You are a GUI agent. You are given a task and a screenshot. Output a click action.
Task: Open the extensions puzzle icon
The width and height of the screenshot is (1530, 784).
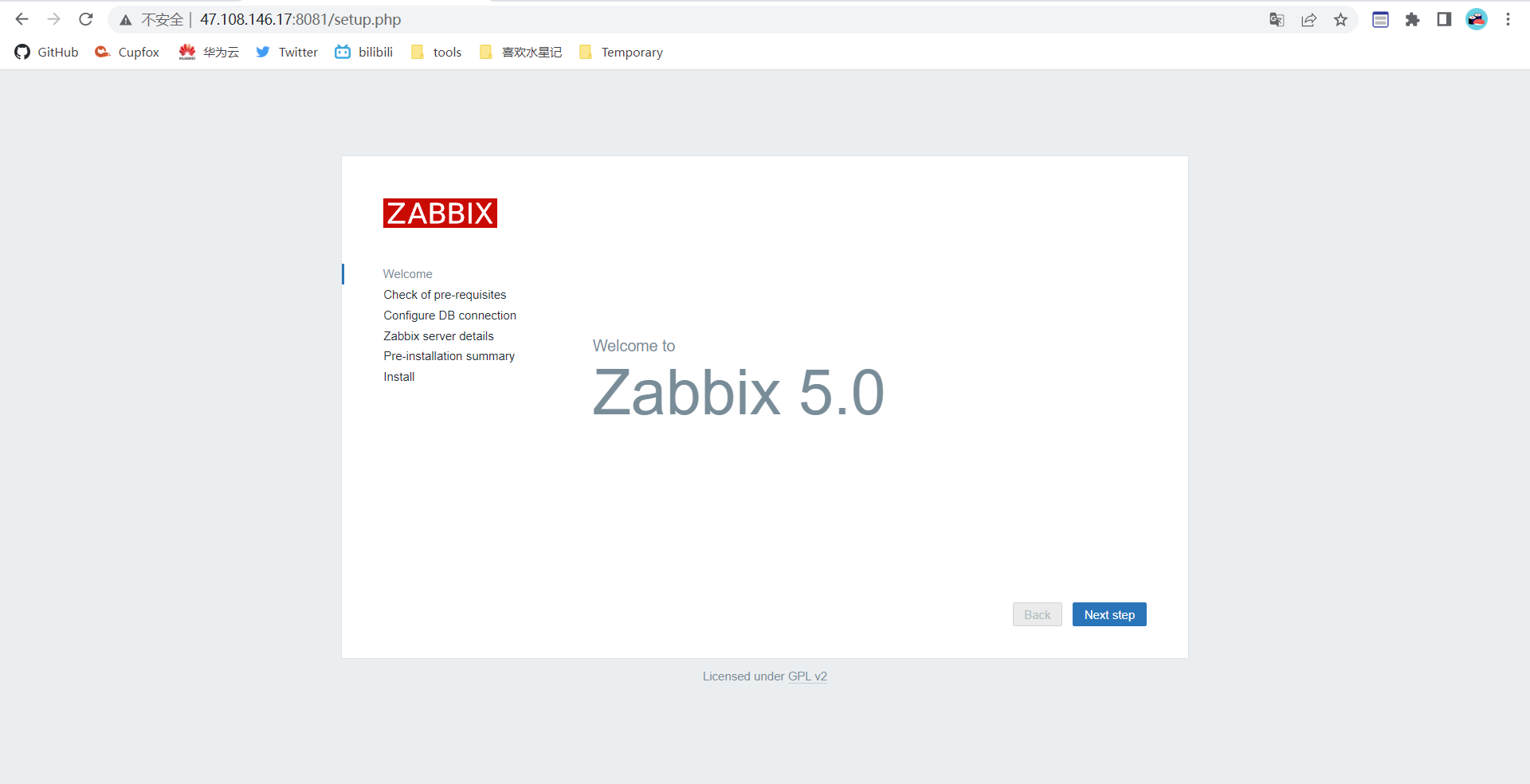(x=1412, y=20)
